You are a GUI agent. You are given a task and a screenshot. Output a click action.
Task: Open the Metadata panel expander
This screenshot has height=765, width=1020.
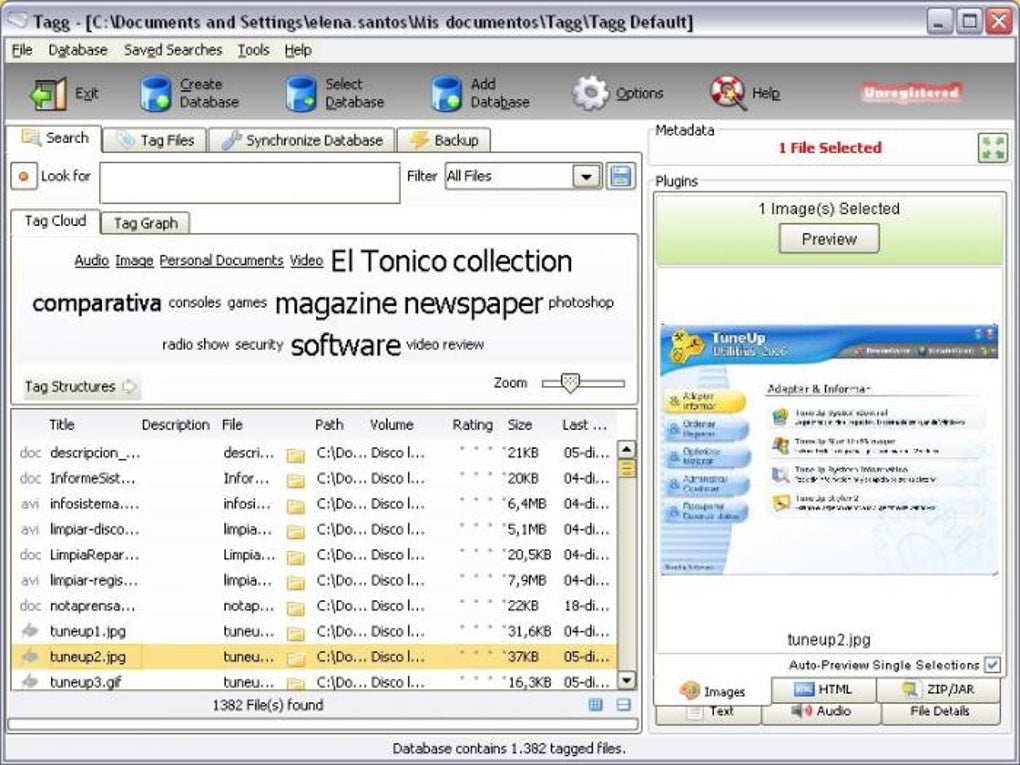[995, 146]
